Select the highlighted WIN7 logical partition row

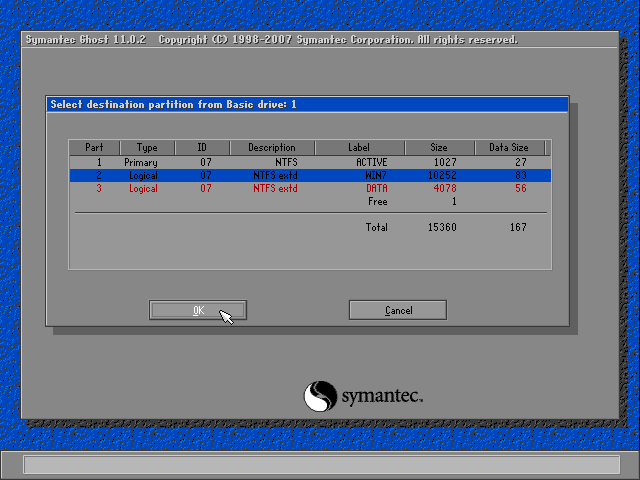(x=309, y=175)
